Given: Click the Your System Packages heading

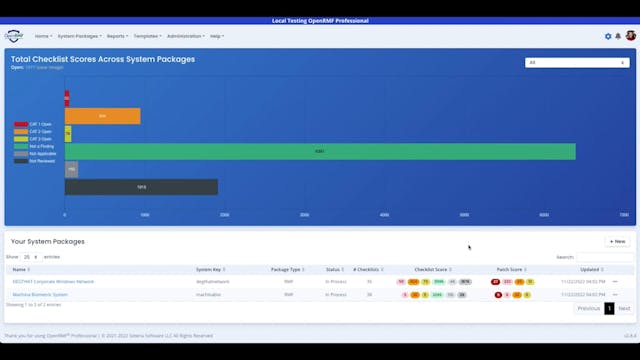Looking at the screenshot, I should [x=48, y=242].
